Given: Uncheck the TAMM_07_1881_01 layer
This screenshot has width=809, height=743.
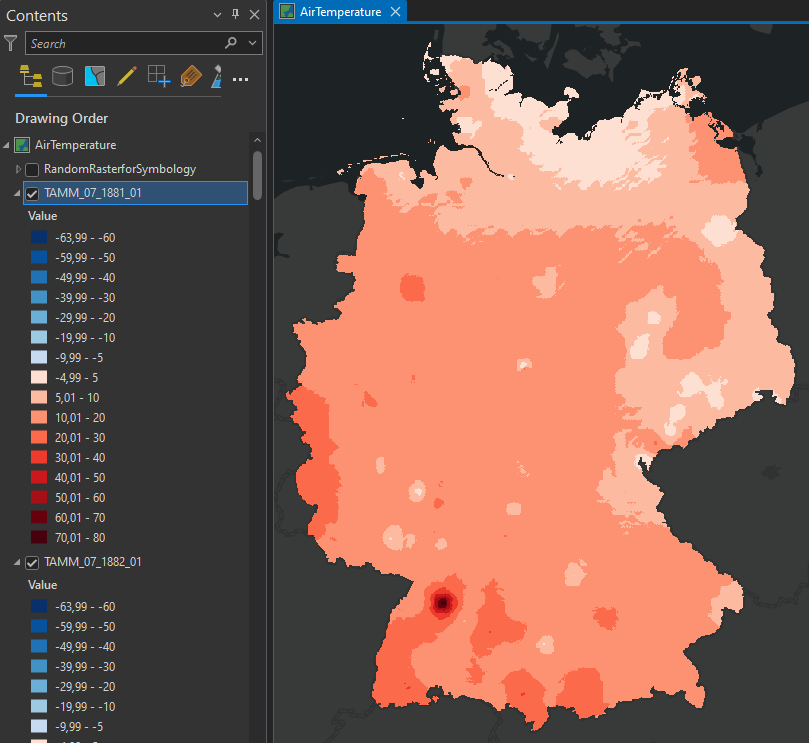Looking at the screenshot, I should tap(32, 193).
